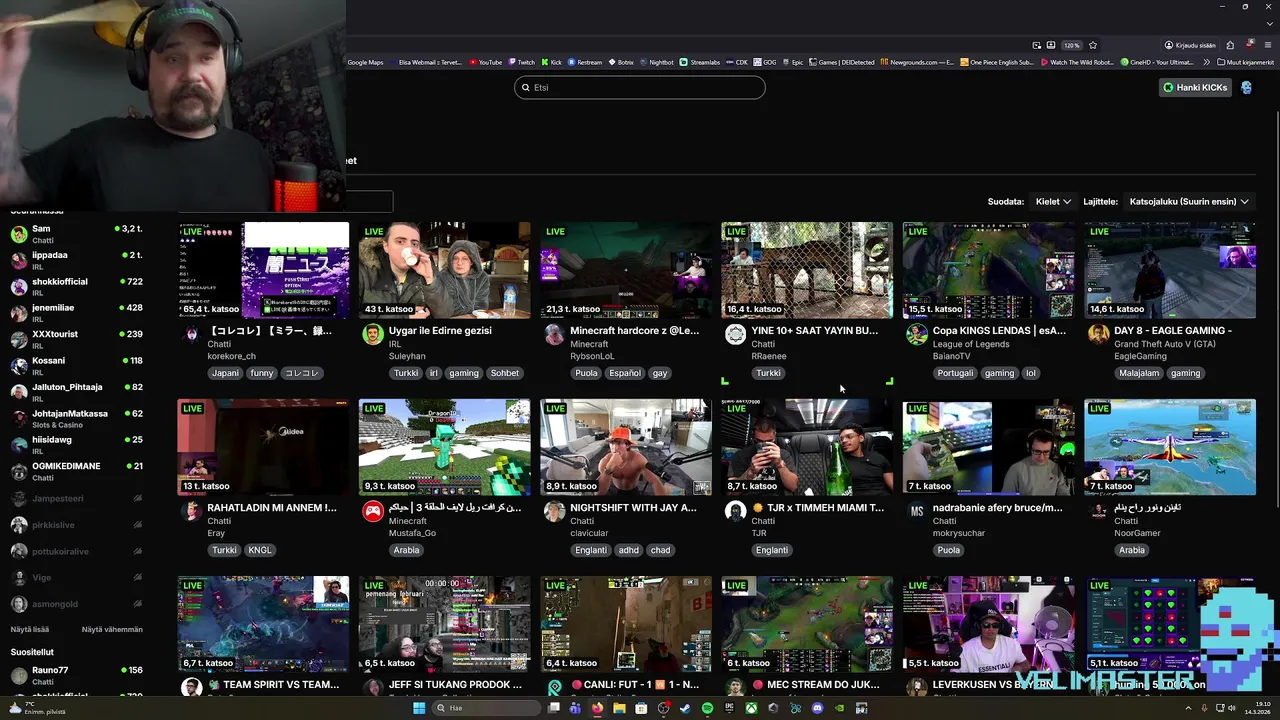Open YINE 10+ SAAT YAYIN stream thumbnail

coord(807,270)
